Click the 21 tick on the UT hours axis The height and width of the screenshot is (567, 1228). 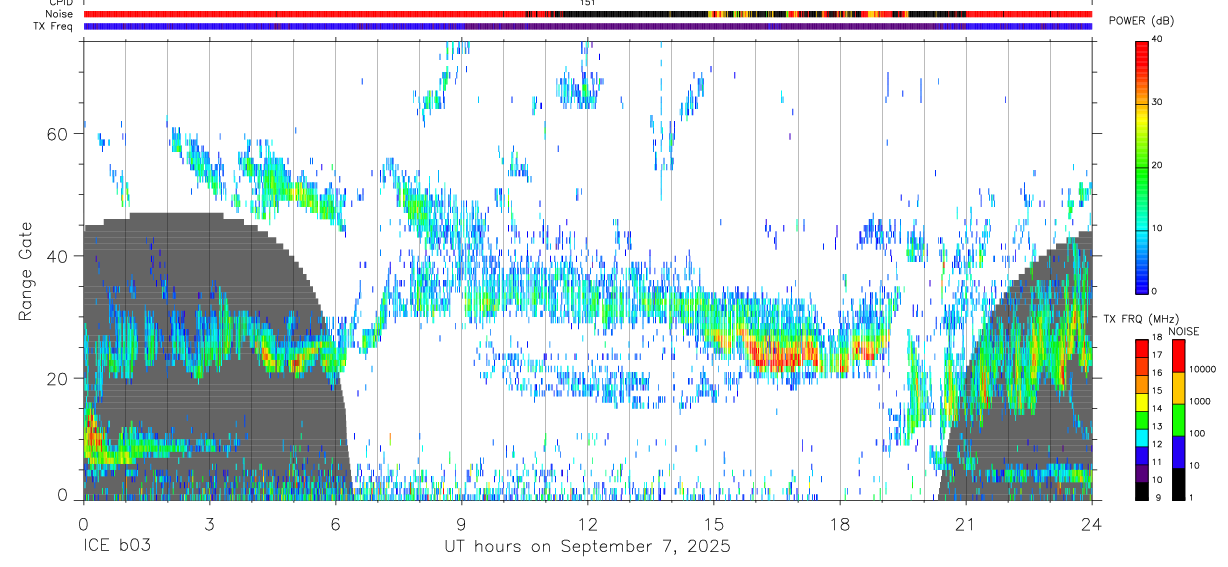click(x=965, y=523)
